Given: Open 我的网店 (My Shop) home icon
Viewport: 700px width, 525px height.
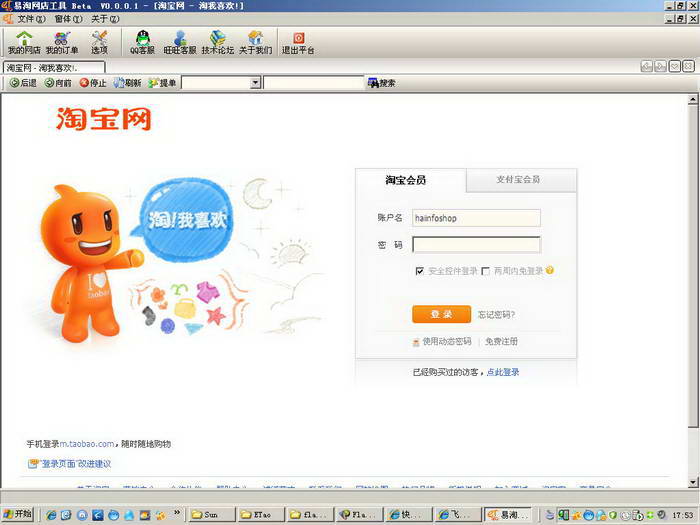Looking at the screenshot, I should [x=24, y=43].
